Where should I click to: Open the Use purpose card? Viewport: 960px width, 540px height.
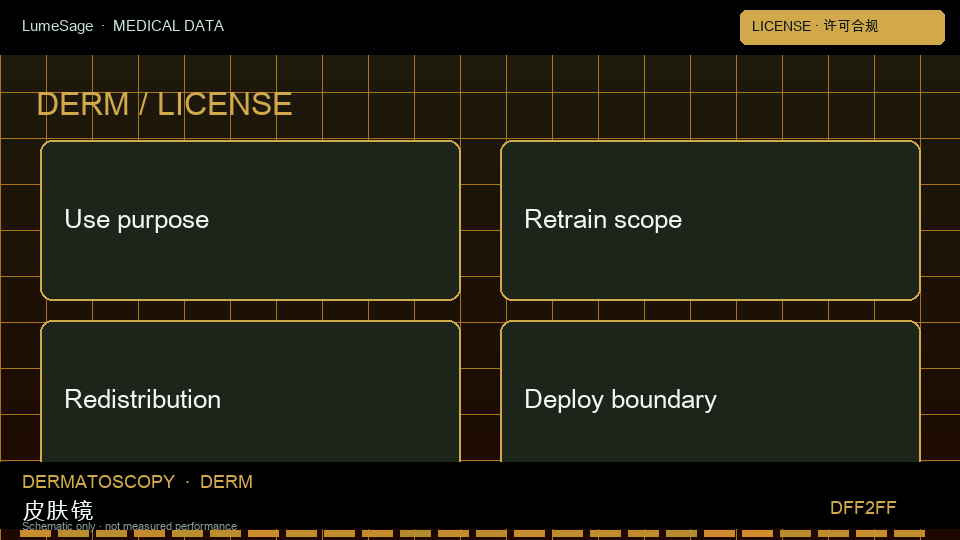click(250, 220)
